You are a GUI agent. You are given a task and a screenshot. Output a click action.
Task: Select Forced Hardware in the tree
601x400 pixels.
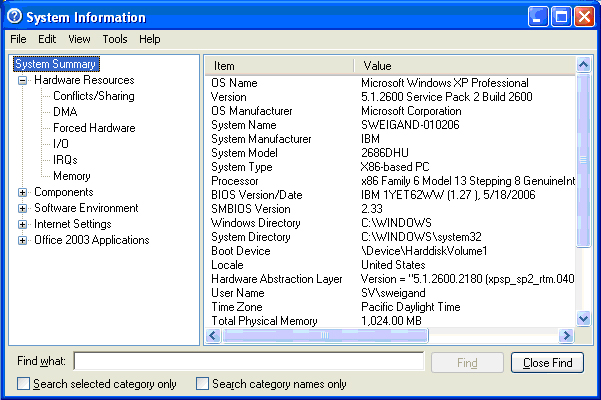tap(94, 128)
